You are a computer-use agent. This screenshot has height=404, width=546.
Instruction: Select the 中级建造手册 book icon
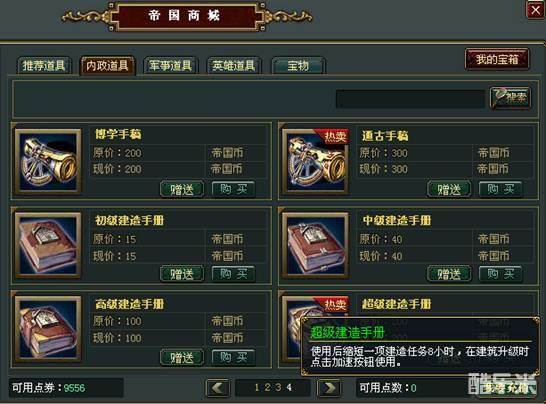(315, 245)
